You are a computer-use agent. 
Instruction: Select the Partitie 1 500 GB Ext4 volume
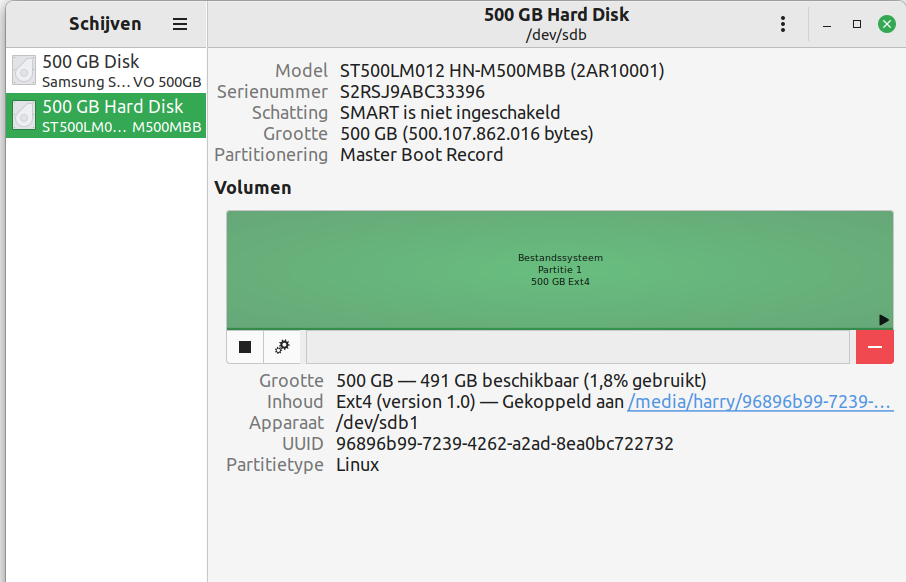point(560,270)
